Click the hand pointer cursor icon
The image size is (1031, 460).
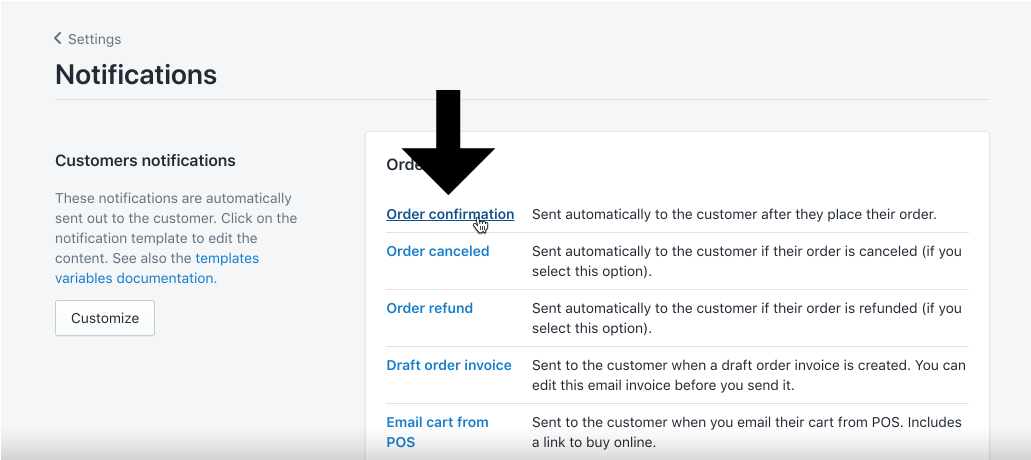(x=482, y=225)
